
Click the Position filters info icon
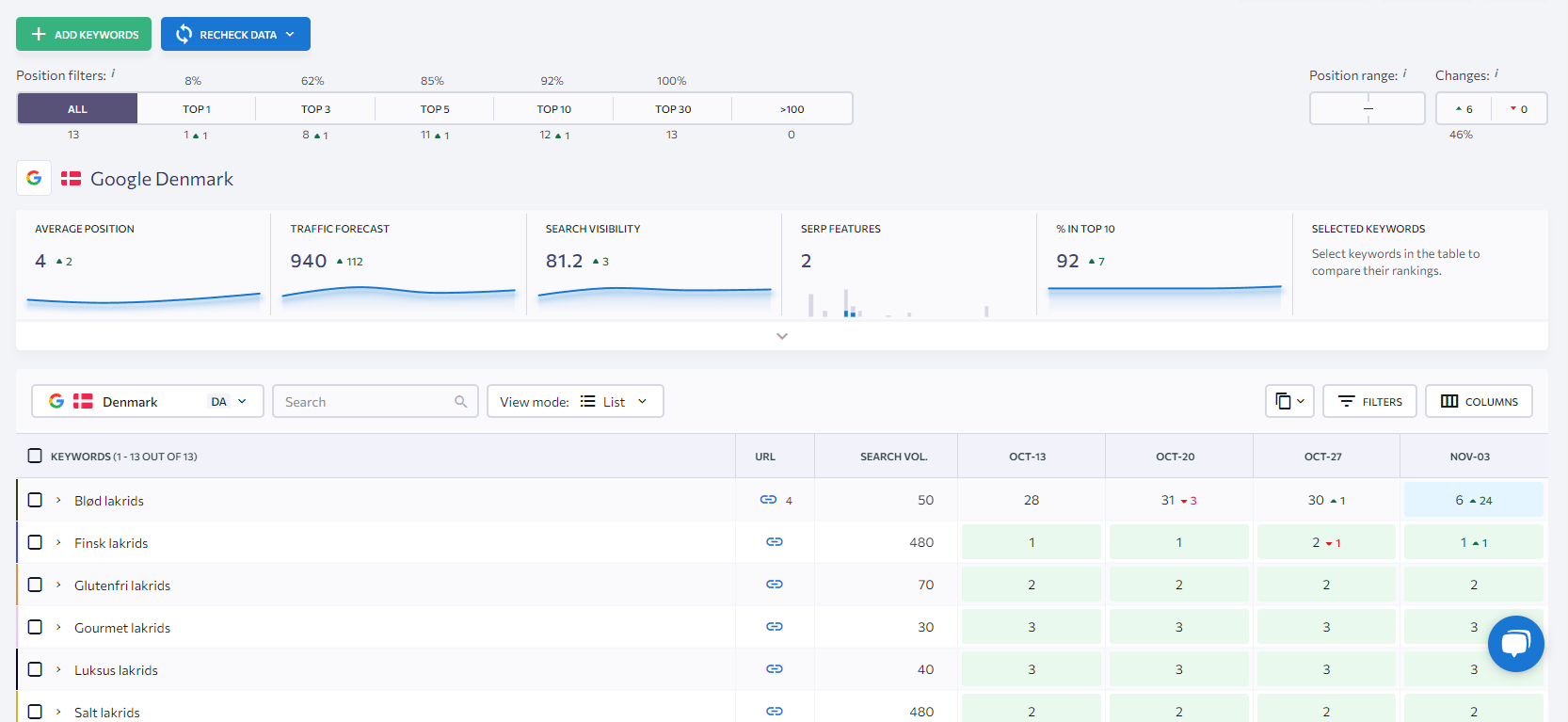click(113, 73)
